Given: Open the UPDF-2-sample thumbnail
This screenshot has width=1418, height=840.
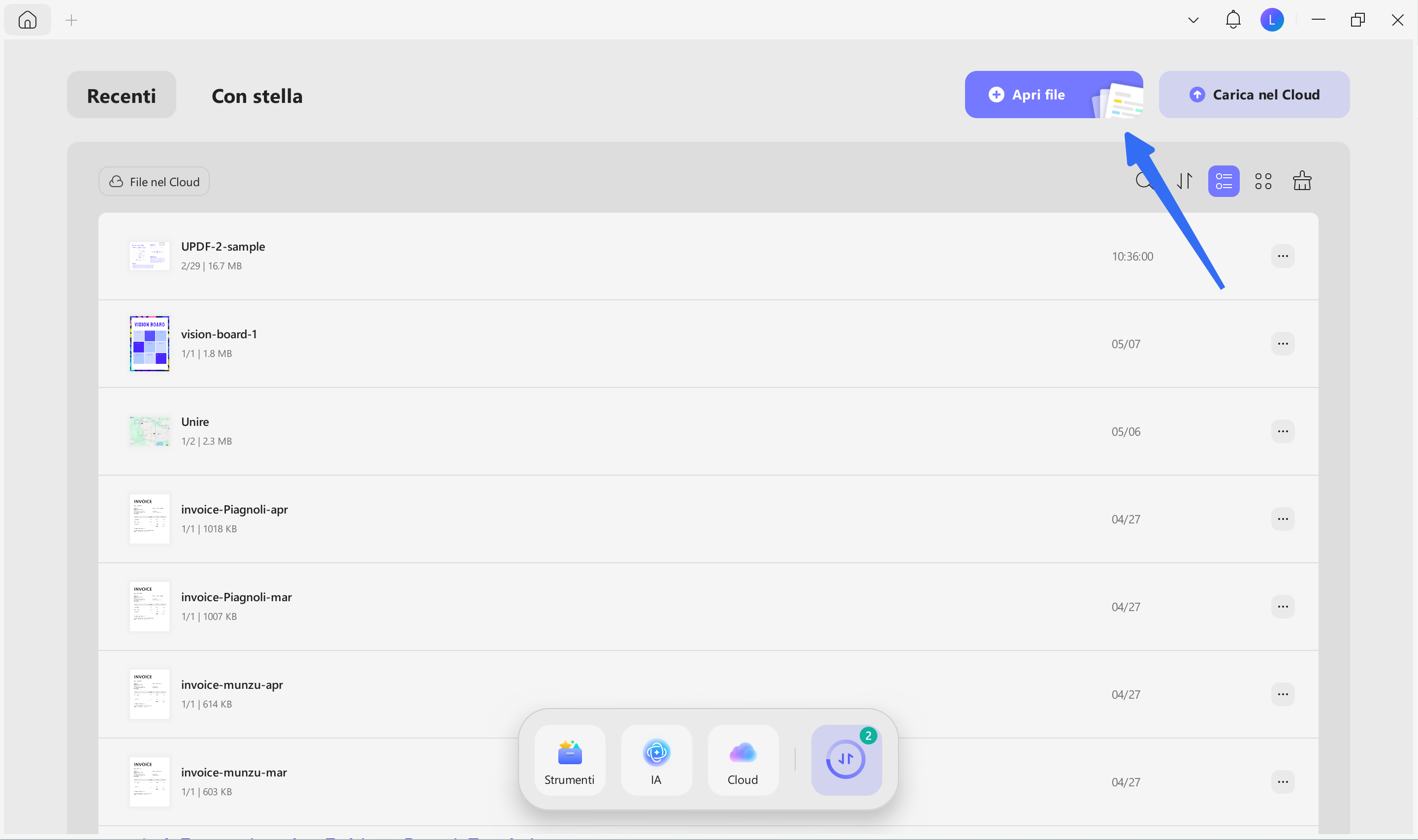Looking at the screenshot, I should click(149, 256).
